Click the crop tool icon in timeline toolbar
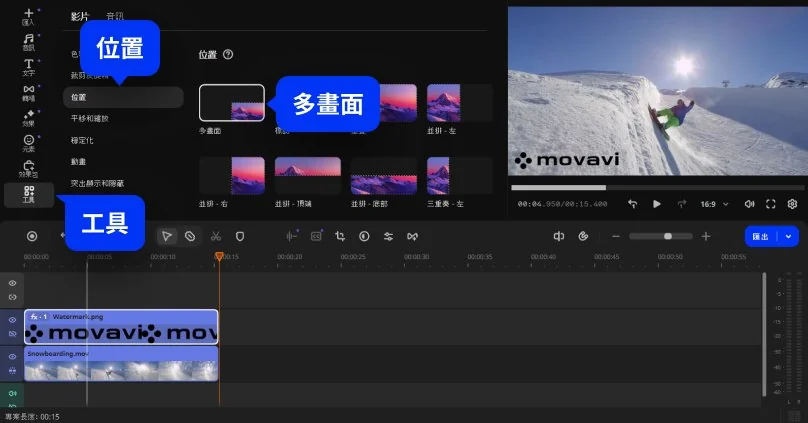 pyautogui.click(x=340, y=236)
